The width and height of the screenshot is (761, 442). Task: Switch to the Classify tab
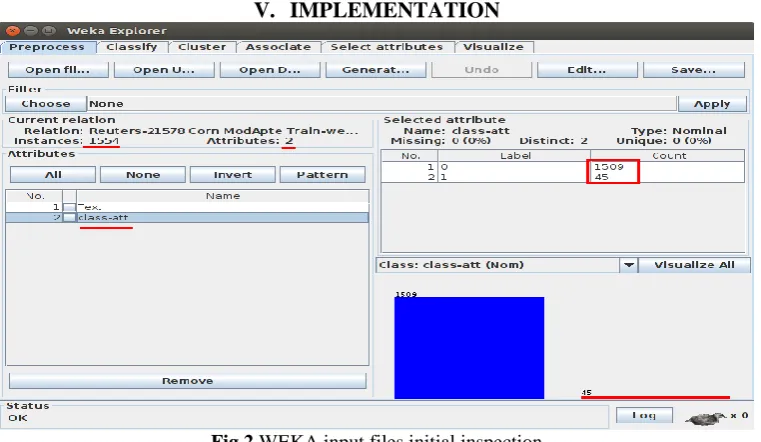click(132, 47)
